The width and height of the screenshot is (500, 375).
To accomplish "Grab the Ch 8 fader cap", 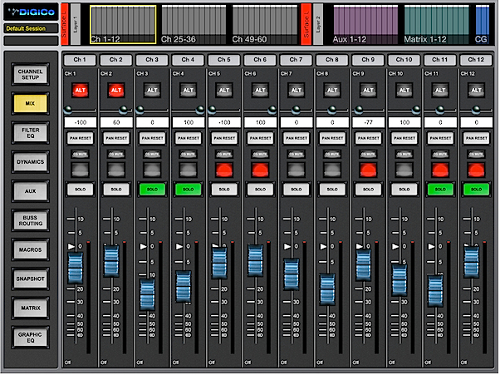I will point(327,289).
